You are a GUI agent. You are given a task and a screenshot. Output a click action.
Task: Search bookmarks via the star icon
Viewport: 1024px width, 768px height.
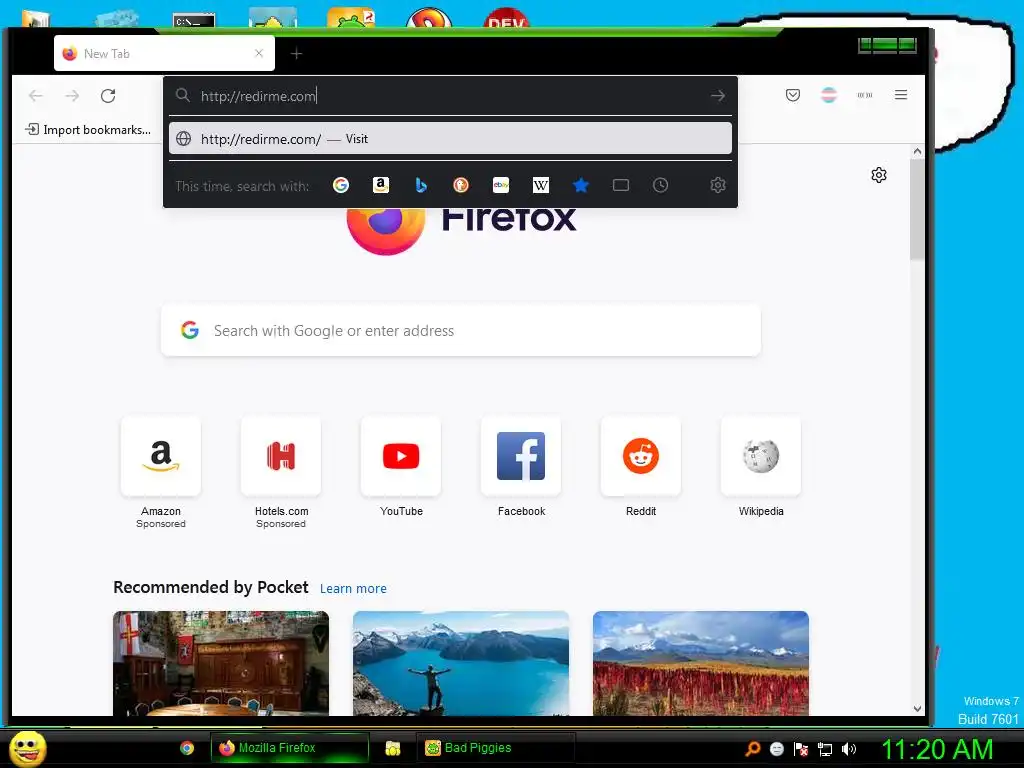(x=581, y=185)
